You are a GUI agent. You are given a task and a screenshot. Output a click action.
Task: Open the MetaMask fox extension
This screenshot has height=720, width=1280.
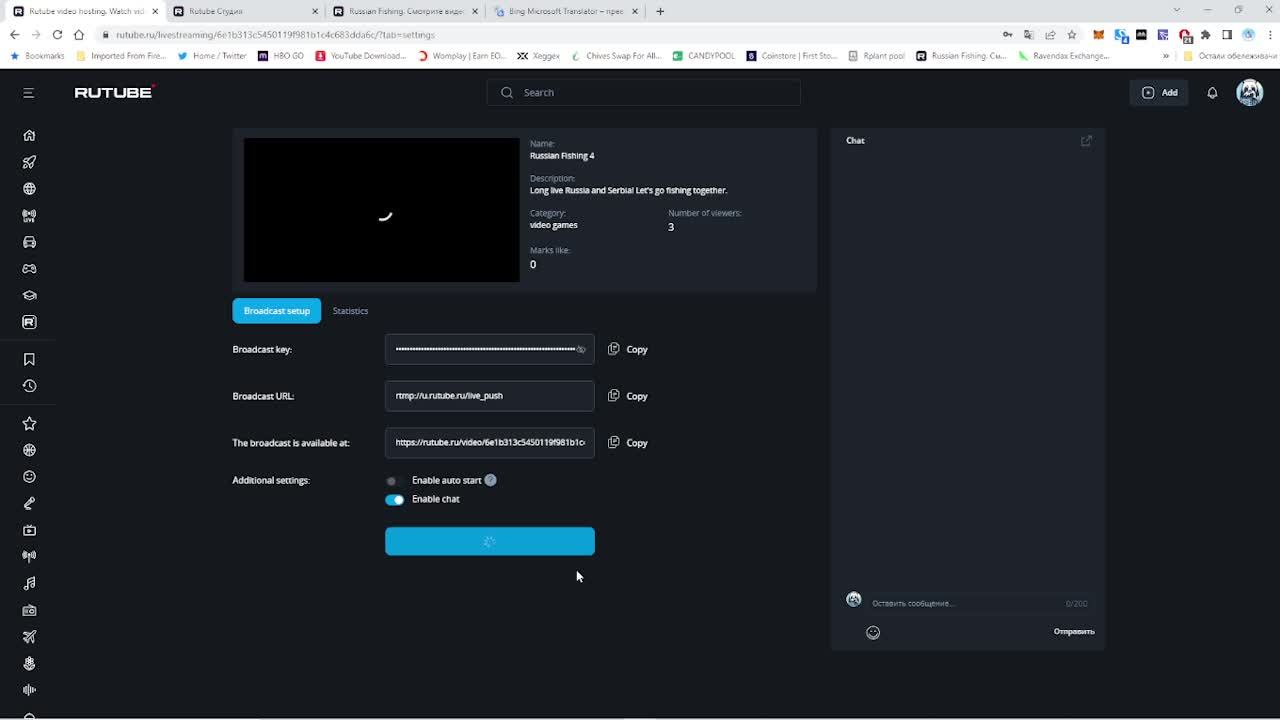(1098, 34)
